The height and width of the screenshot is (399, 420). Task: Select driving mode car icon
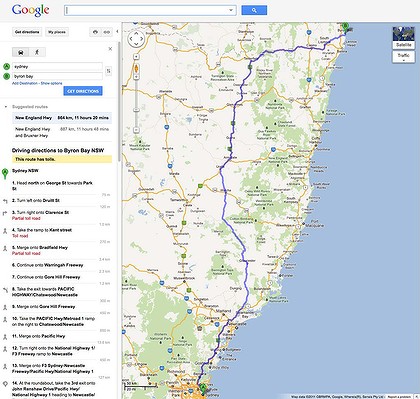(21, 52)
